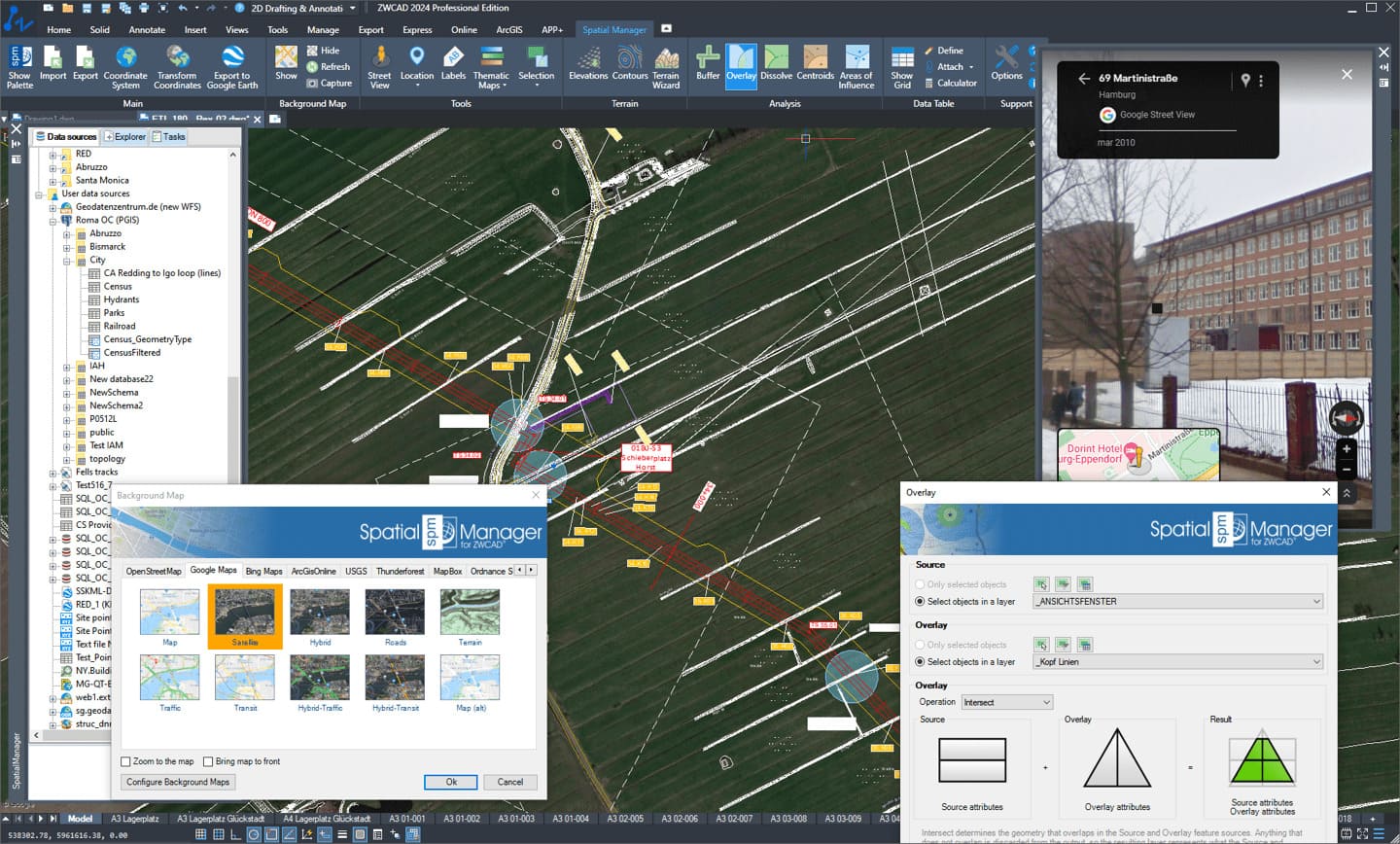Click the Dissolve analysis icon
Screen dimensions: 1400x844
pos(776,64)
